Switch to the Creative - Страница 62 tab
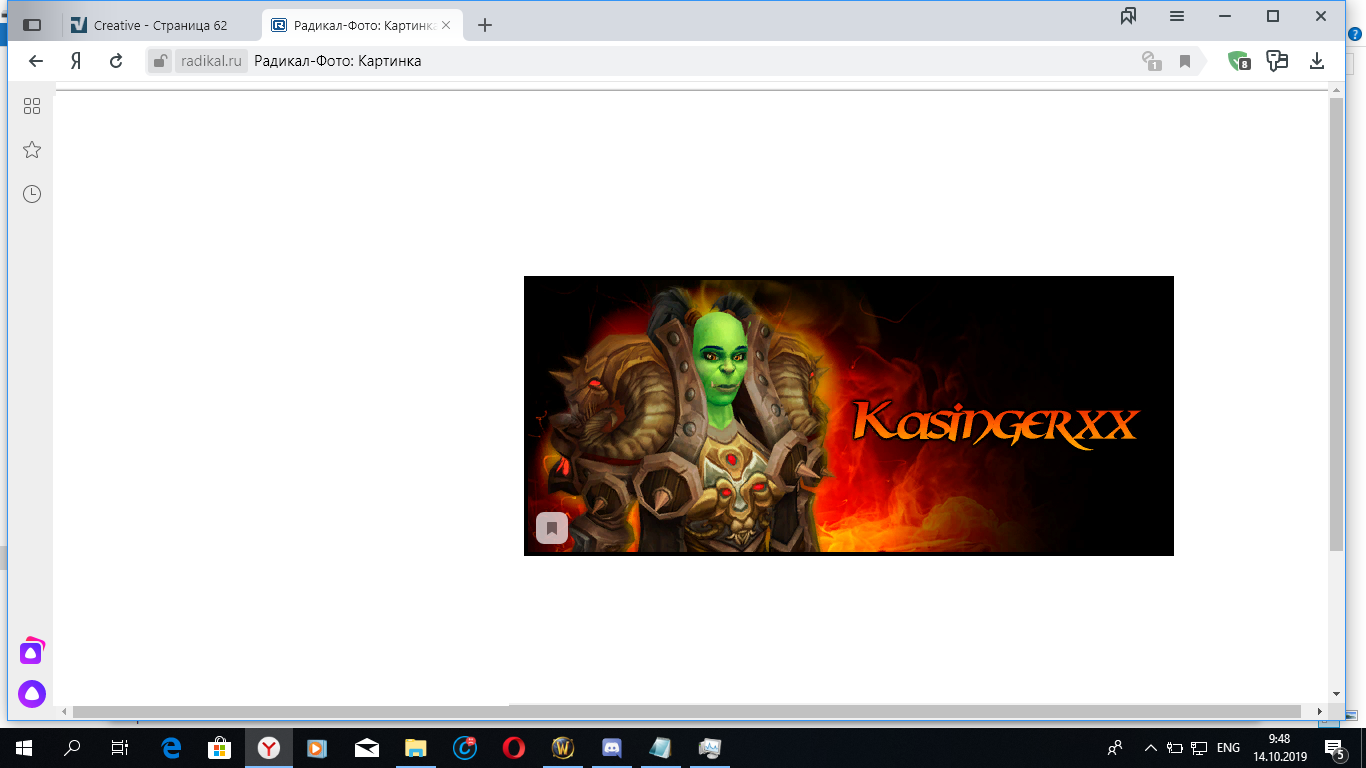1366x768 pixels. tap(160, 25)
